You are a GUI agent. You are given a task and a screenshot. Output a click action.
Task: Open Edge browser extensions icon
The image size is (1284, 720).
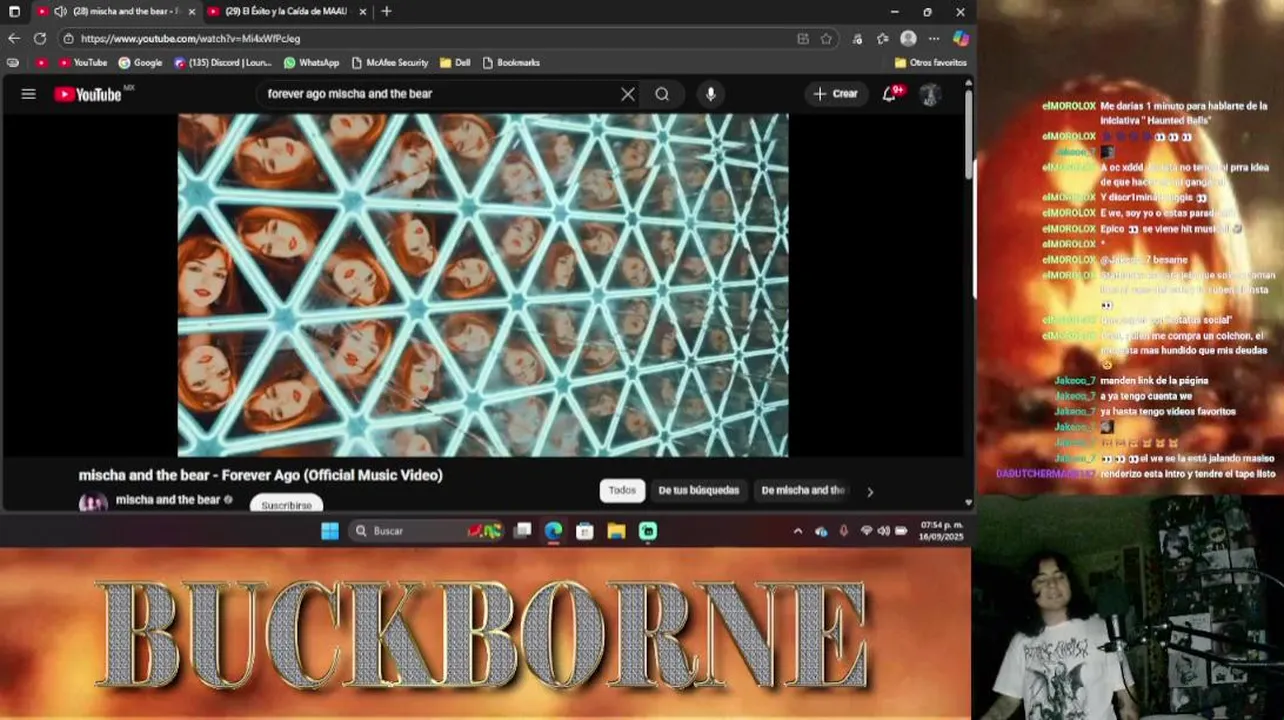point(858,38)
